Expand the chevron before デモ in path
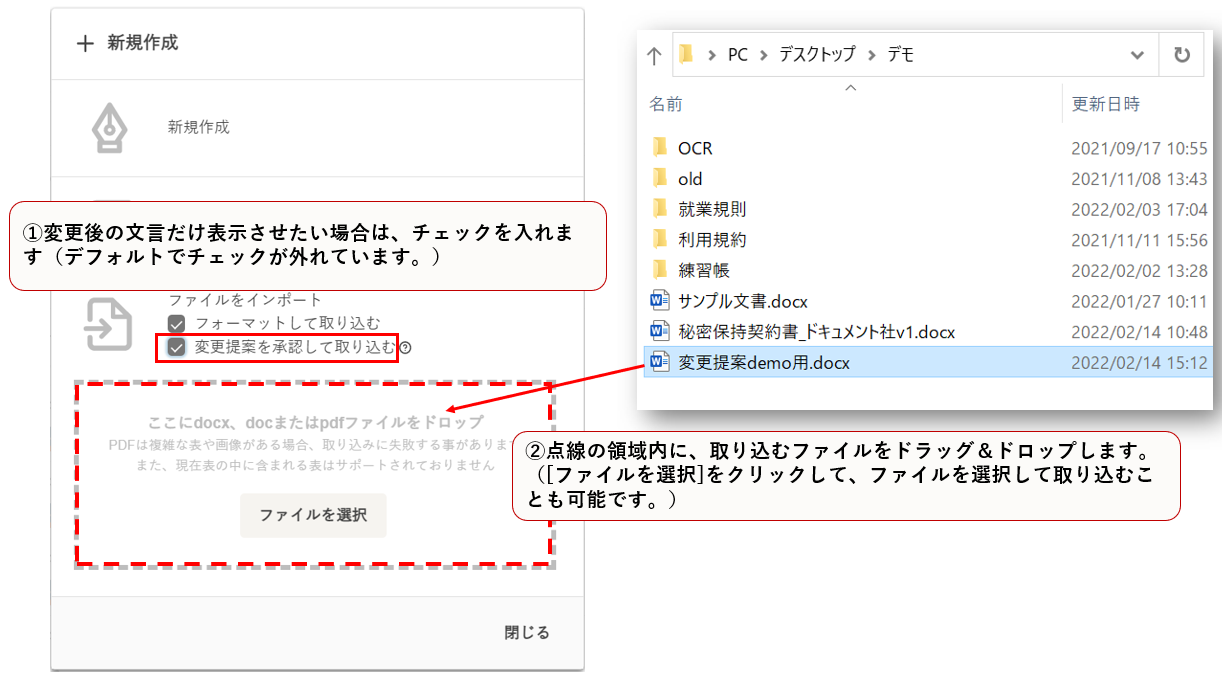The image size is (1222, 682). pyautogui.click(x=872, y=56)
